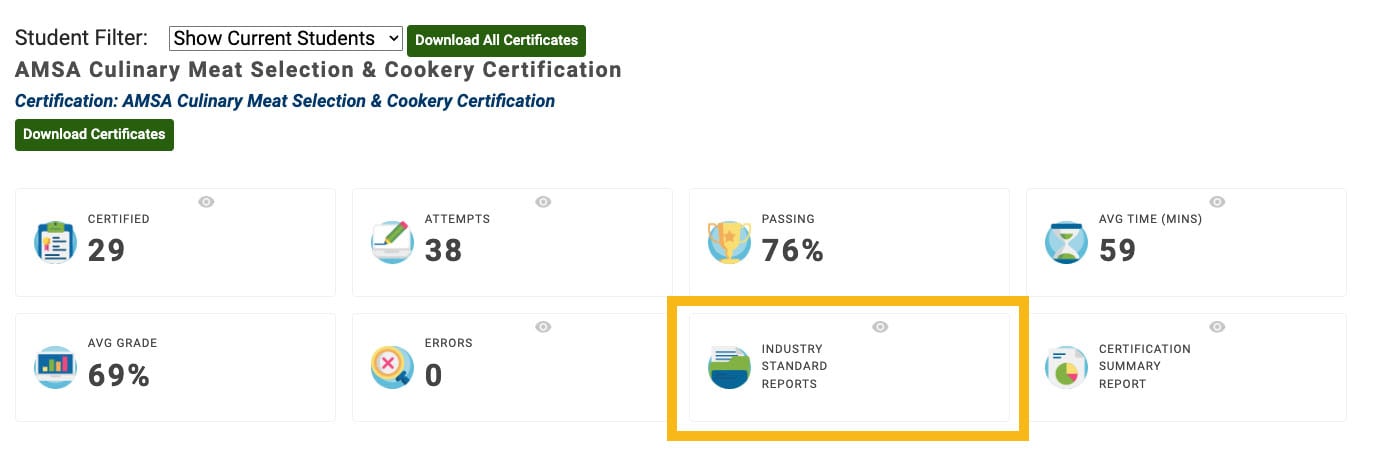Click the Certified clipboard badge icon
This screenshot has height=452, width=1386.
[x=55, y=242]
